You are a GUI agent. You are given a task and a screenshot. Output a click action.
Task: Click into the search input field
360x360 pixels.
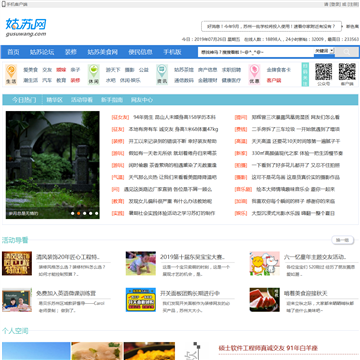tap(256, 52)
